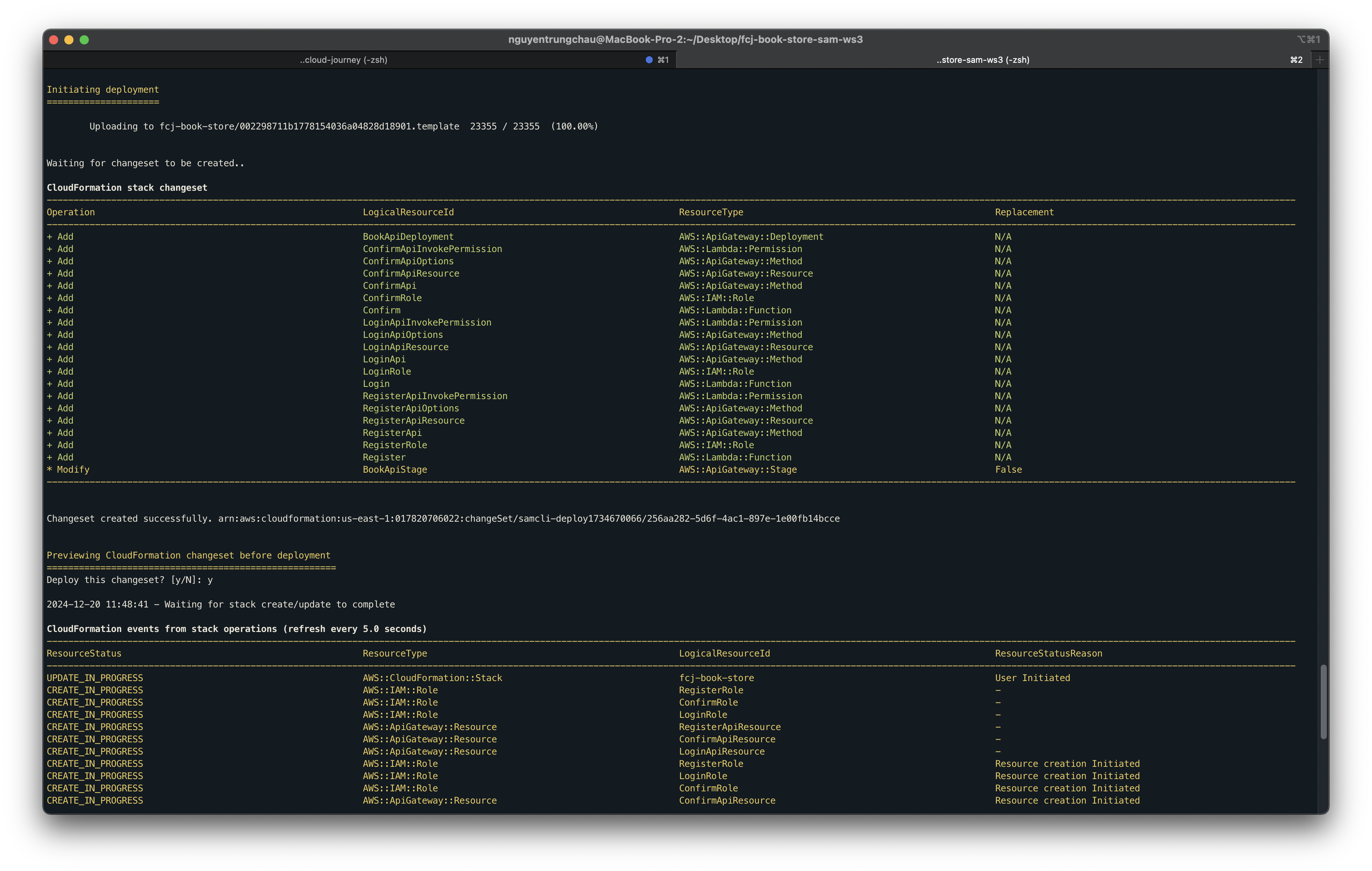
Task: Select the Operation column header
Action: 71,211
